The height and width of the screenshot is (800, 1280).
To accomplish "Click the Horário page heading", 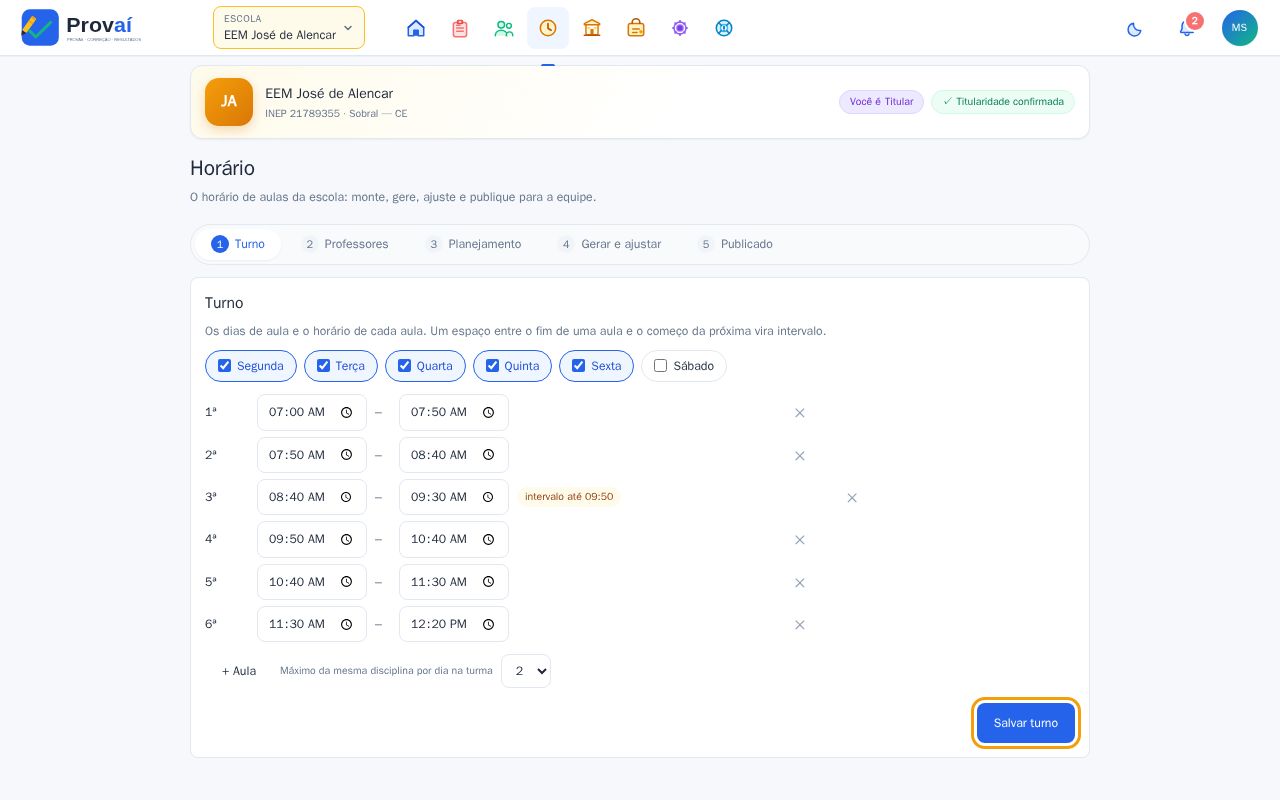I will [x=222, y=168].
